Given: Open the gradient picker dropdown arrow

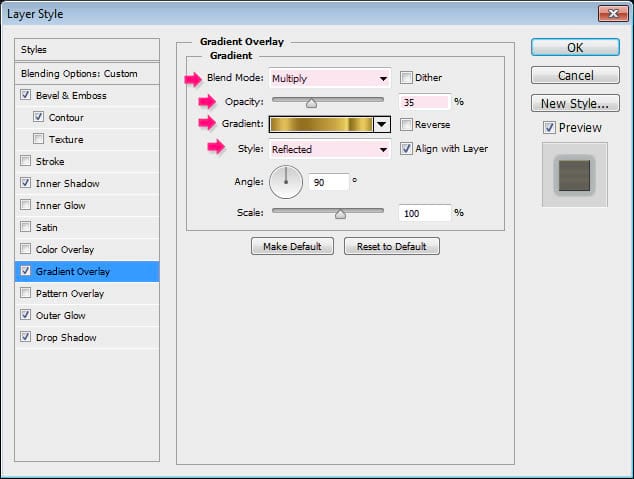Looking at the screenshot, I should 382,124.
